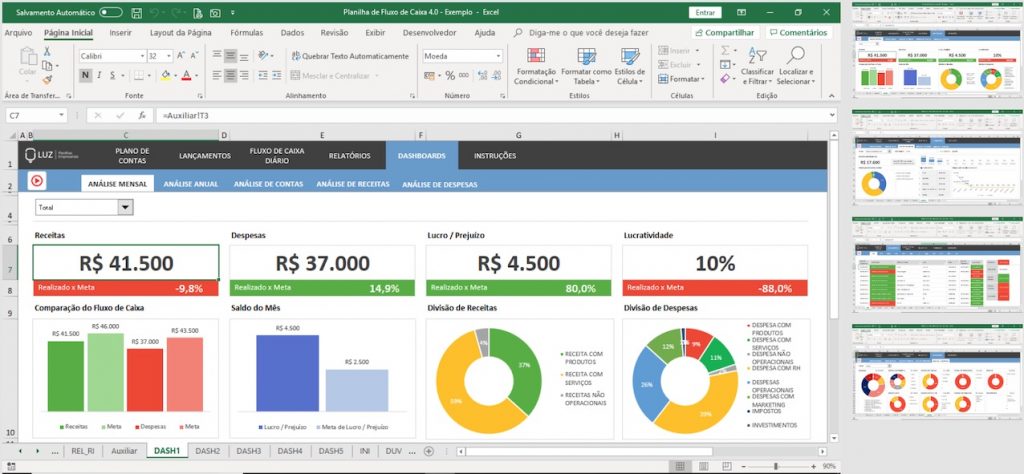Open the Formatar cells dropdown
This screenshot has height=474, width=1024.
(681, 79)
